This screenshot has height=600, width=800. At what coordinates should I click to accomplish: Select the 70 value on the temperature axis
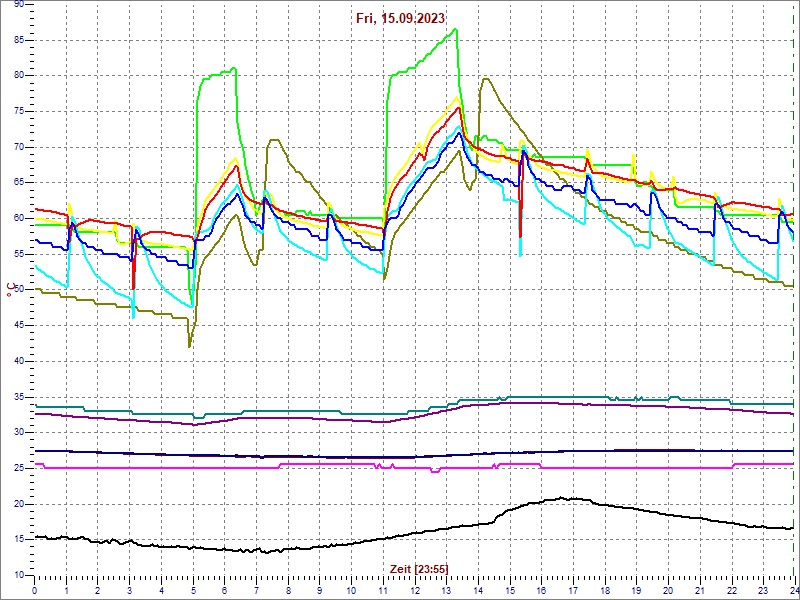pos(18,147)
